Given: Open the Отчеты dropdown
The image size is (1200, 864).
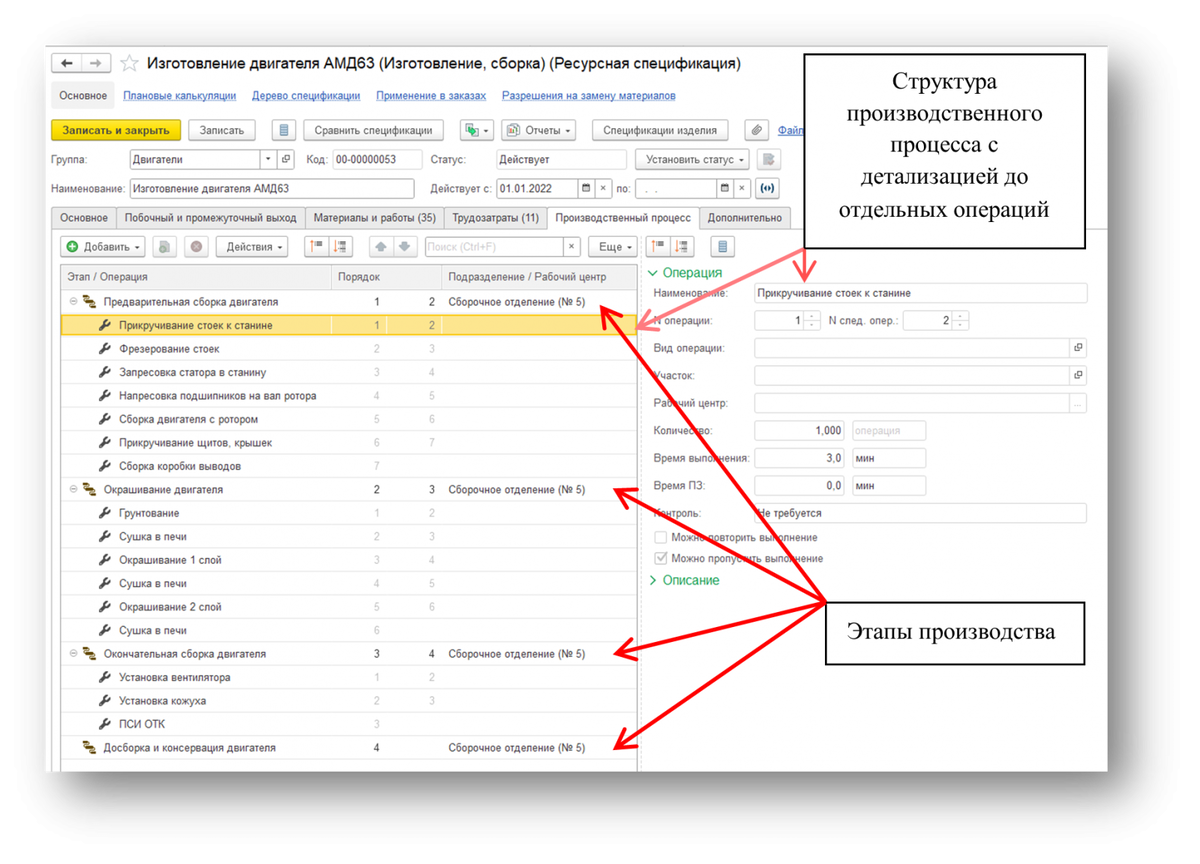Looking at the screenshot, I should pyautogui.click(x=538, y=130).
